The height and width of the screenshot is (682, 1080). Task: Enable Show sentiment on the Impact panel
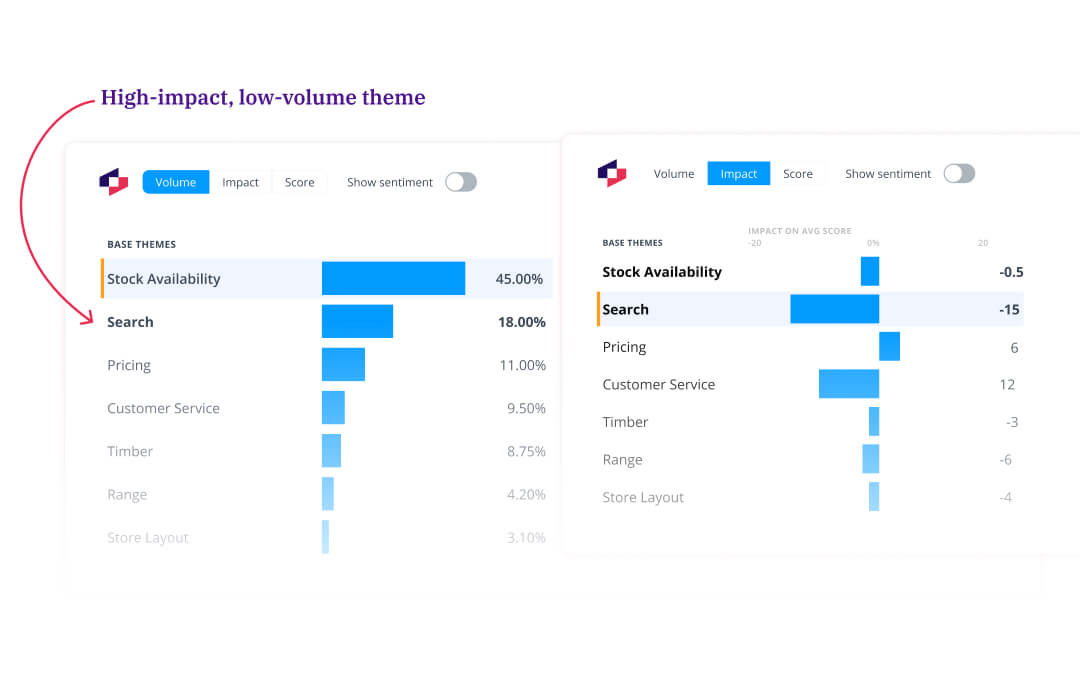click(958, 173)
